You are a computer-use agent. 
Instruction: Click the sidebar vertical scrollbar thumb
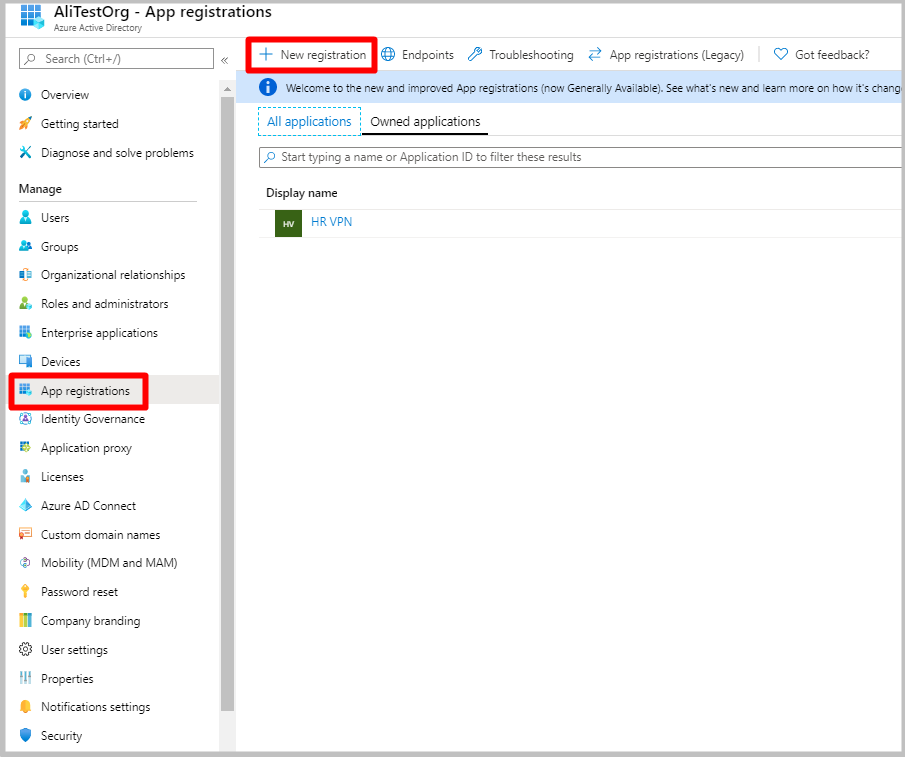pyautogui.click(x=227, y=404)
